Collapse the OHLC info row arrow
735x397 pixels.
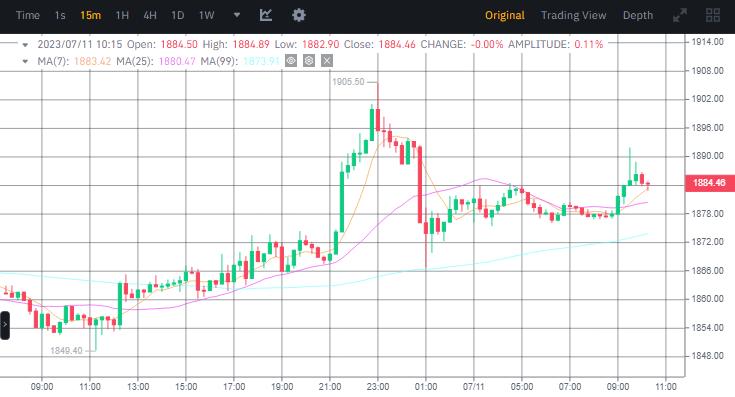25,45
